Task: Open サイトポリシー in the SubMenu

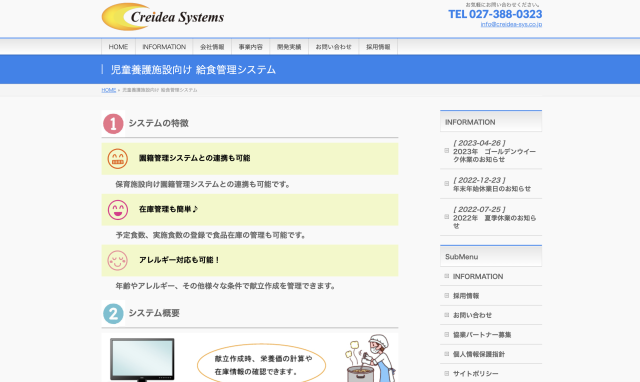Action: pyautogui.click(x=476, y=373)
